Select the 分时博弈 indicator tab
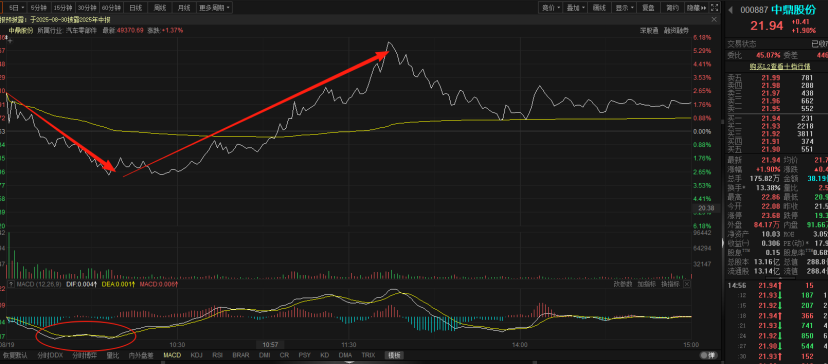This screenshot has height=364, width=828. click(84, 356)
